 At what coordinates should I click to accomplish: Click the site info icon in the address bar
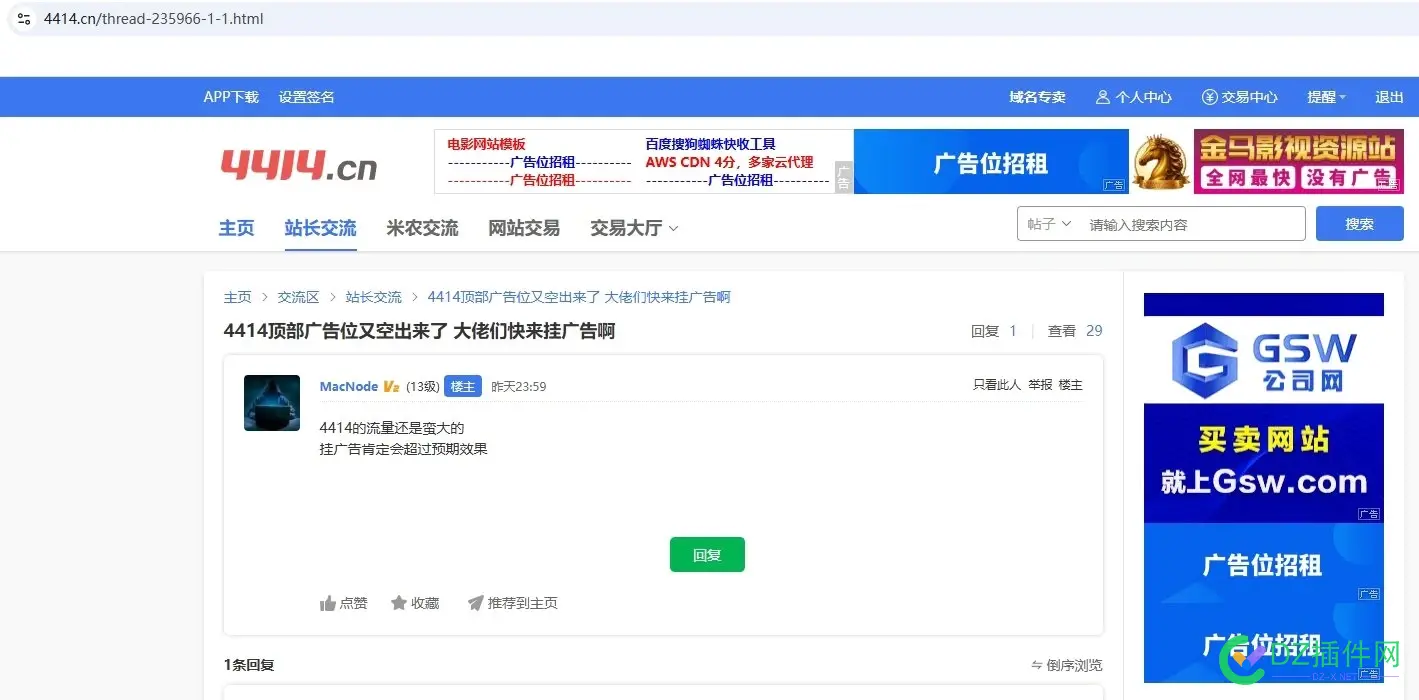click(23, 18)
